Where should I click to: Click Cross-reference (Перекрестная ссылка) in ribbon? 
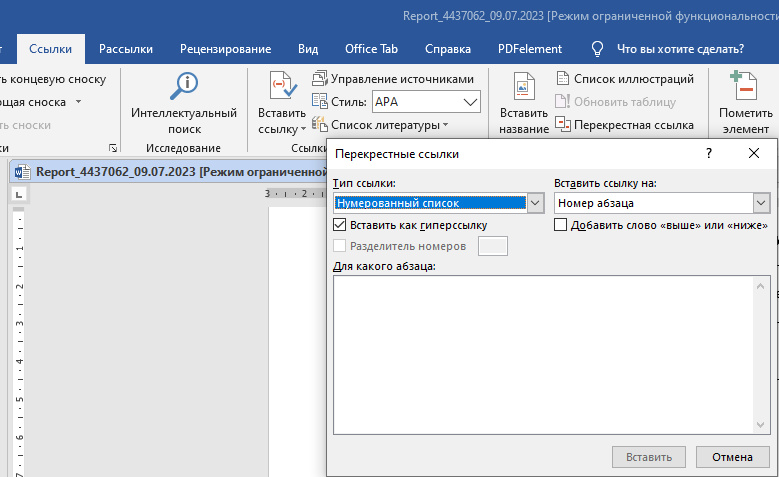[624, 125]
